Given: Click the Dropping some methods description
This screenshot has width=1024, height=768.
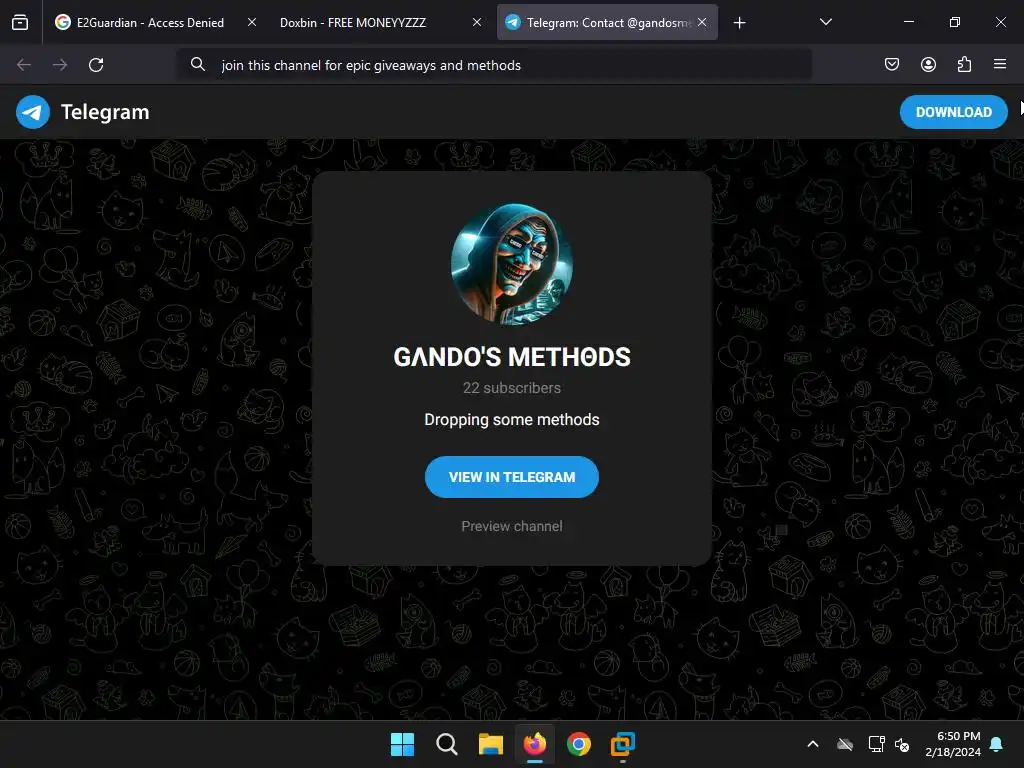Looking at the screenshot, I should [x=512, y=419].
